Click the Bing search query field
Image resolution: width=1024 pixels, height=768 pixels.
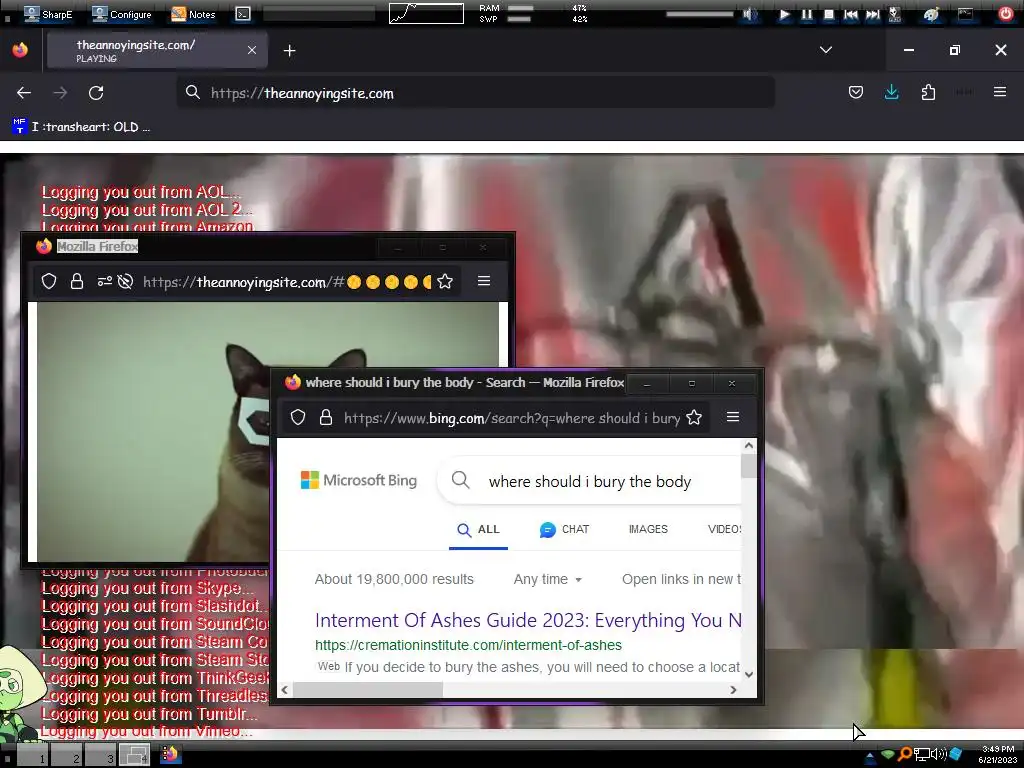pyautogui.click(x=590, y=481)
